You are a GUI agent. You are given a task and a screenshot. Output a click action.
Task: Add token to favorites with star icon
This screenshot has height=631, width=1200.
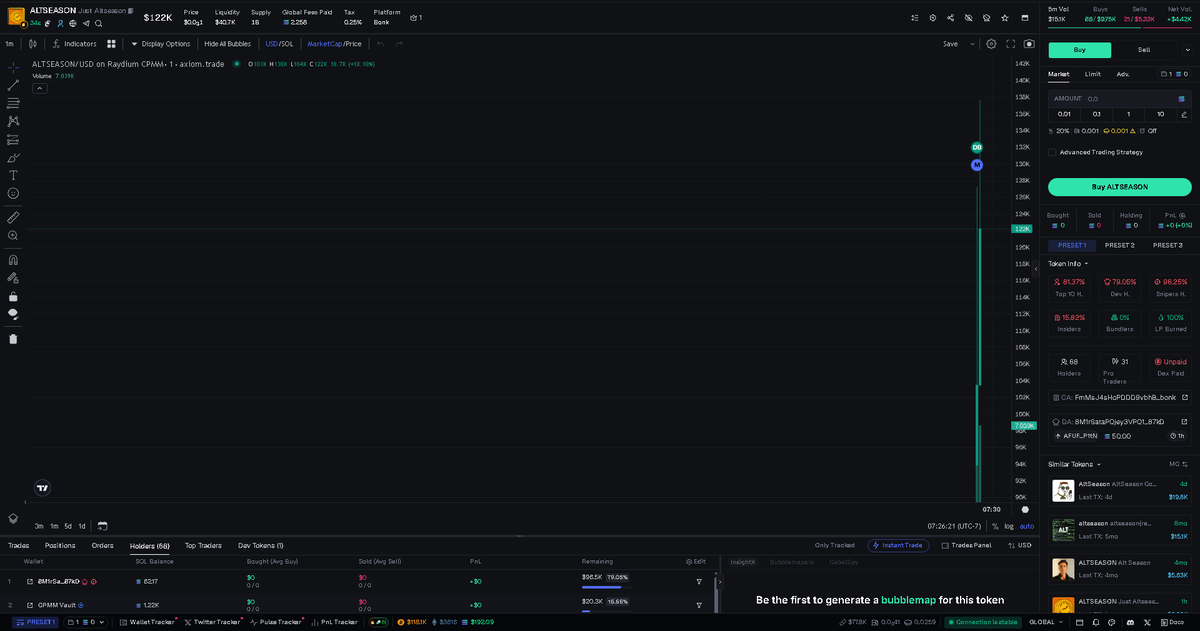(x=1004, y=18)
